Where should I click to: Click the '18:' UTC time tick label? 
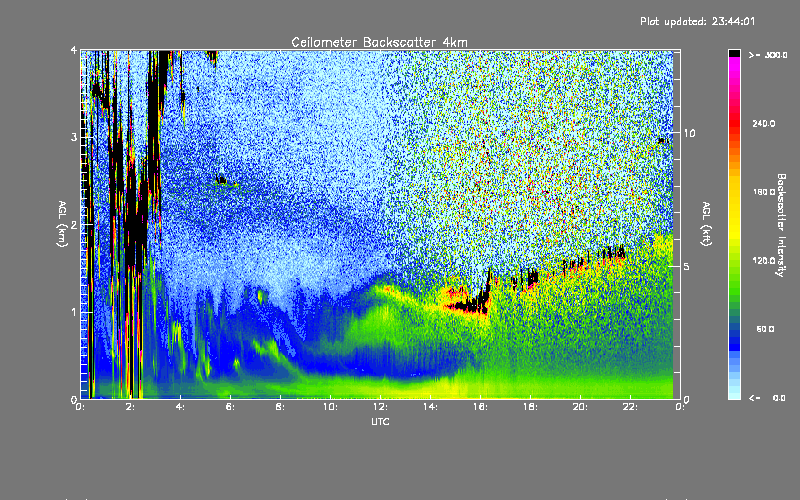pos(531,407)
